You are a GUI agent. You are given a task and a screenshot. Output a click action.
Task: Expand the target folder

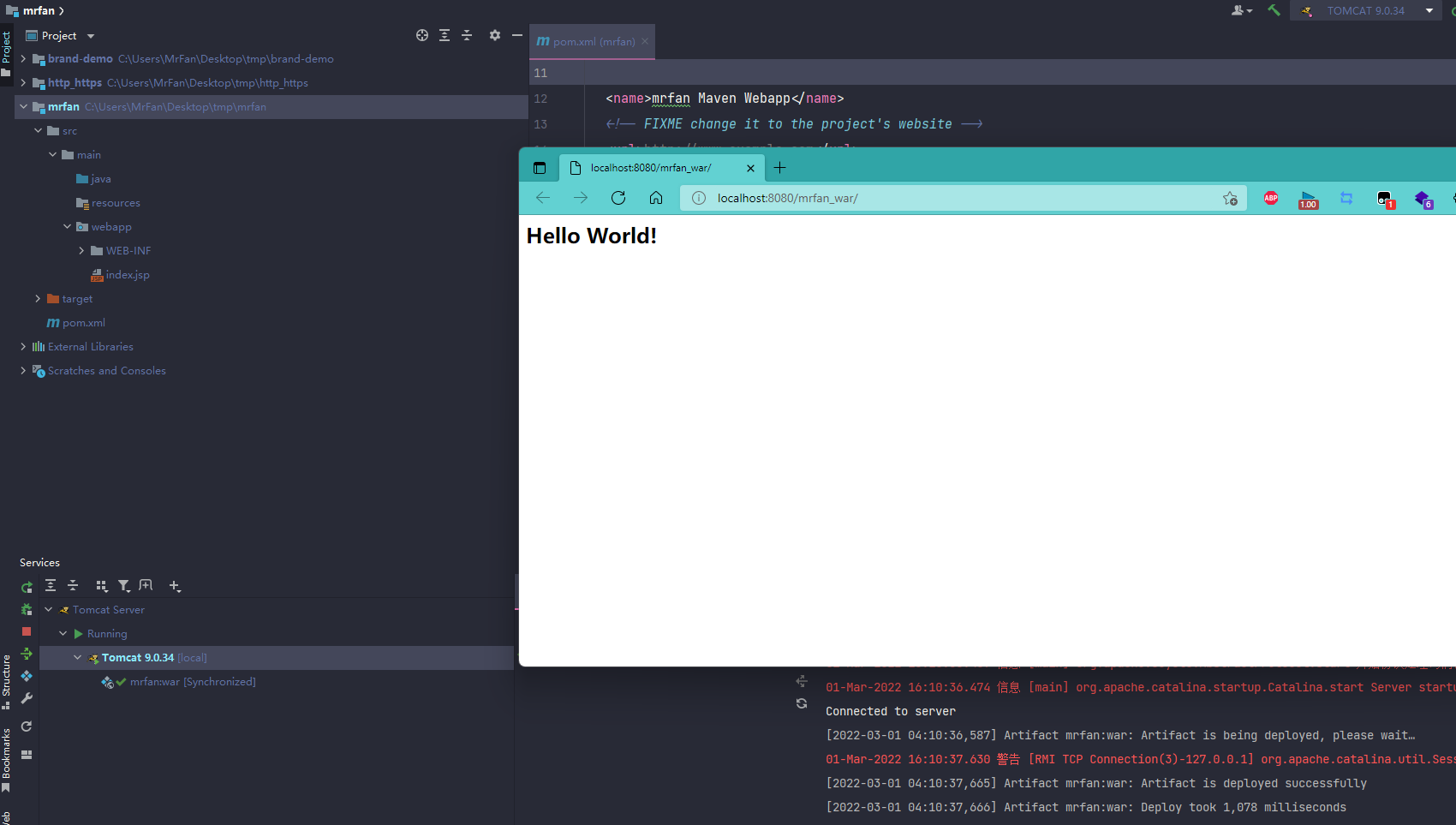(x=38, y=299)
